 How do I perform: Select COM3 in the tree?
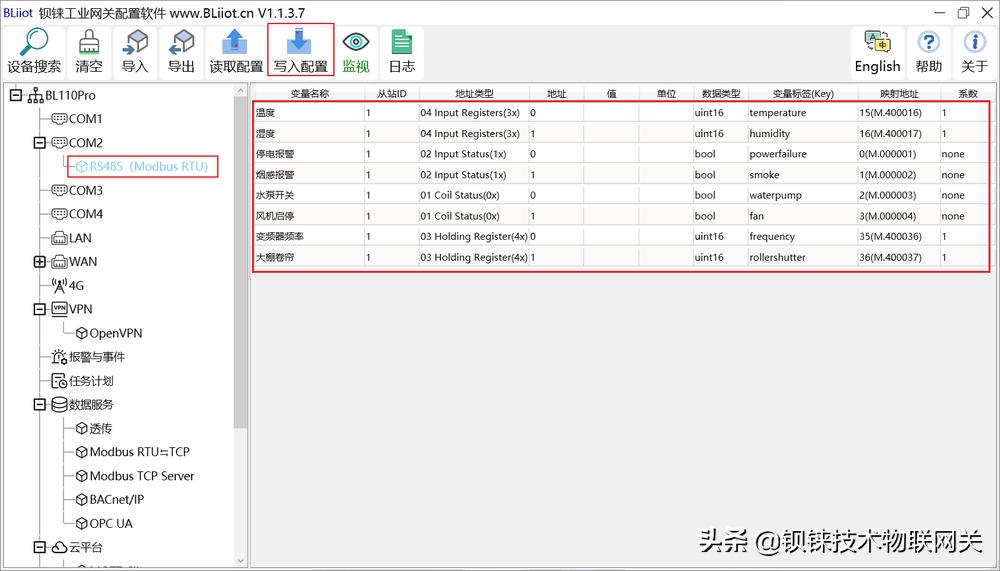click(x=85, y=190)
